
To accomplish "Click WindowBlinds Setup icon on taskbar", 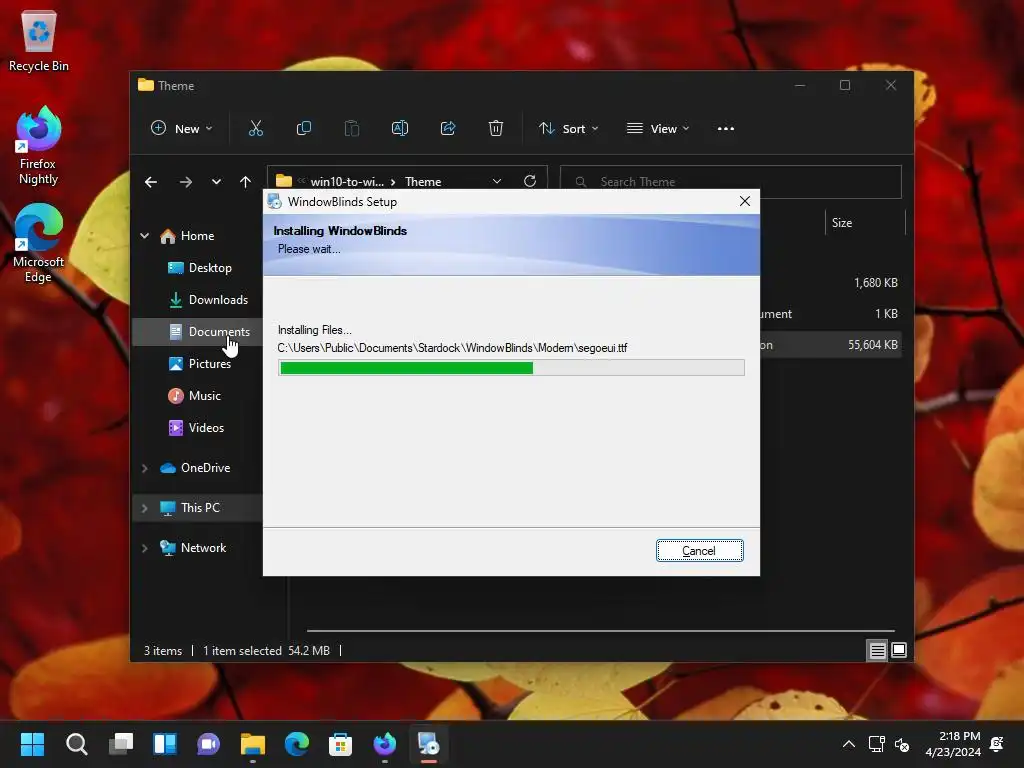I will tap(428, 744).
